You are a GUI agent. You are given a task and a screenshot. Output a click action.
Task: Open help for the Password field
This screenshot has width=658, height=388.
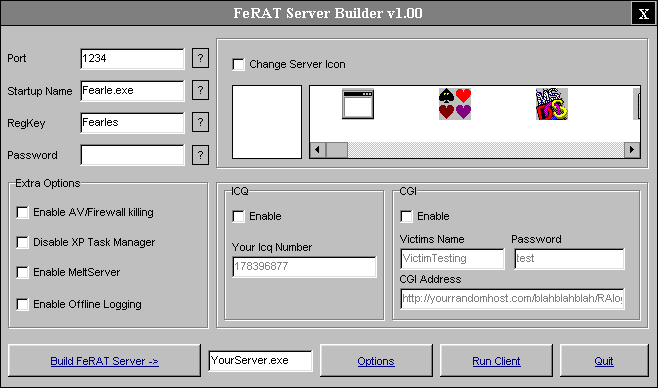(x=200, y=155)
